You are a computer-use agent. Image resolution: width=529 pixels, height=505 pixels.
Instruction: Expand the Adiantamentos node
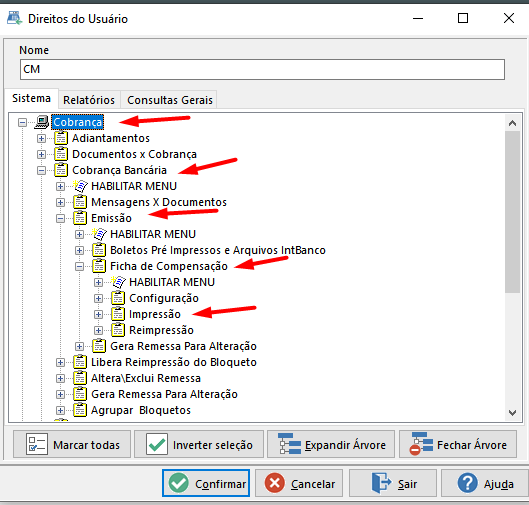[x=41, y=138]
